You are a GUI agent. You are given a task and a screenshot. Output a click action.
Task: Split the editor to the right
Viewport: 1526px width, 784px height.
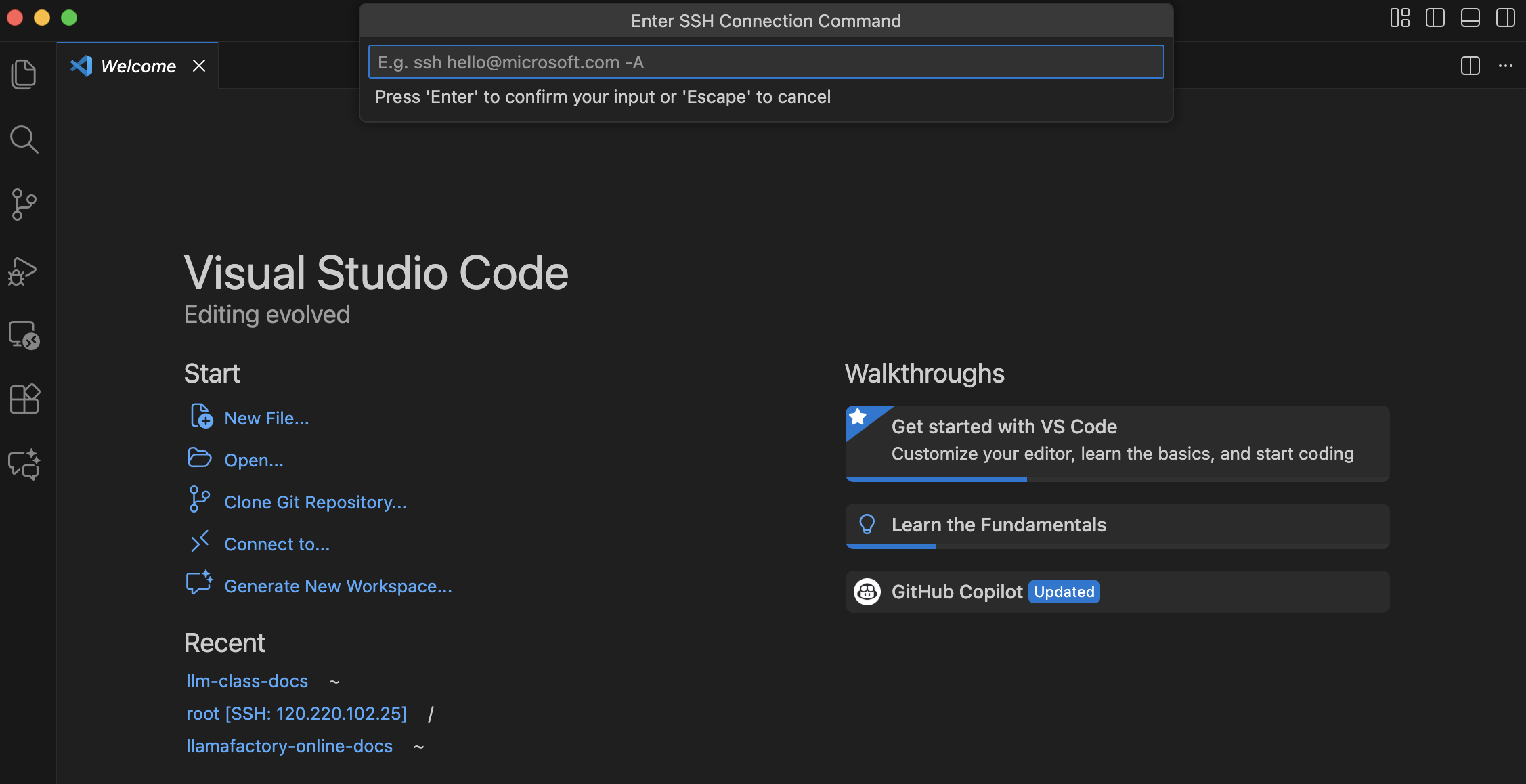coord(1470,66)
